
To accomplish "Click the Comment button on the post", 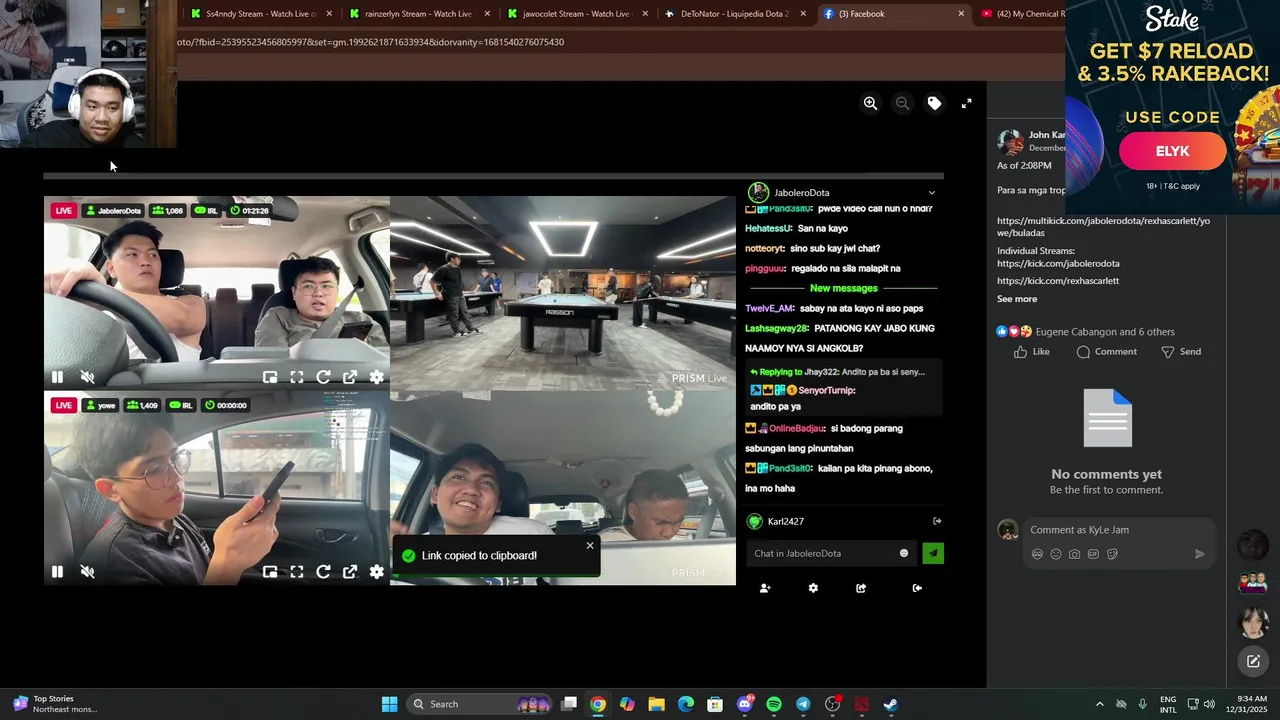I will [x=1106, y=352].
